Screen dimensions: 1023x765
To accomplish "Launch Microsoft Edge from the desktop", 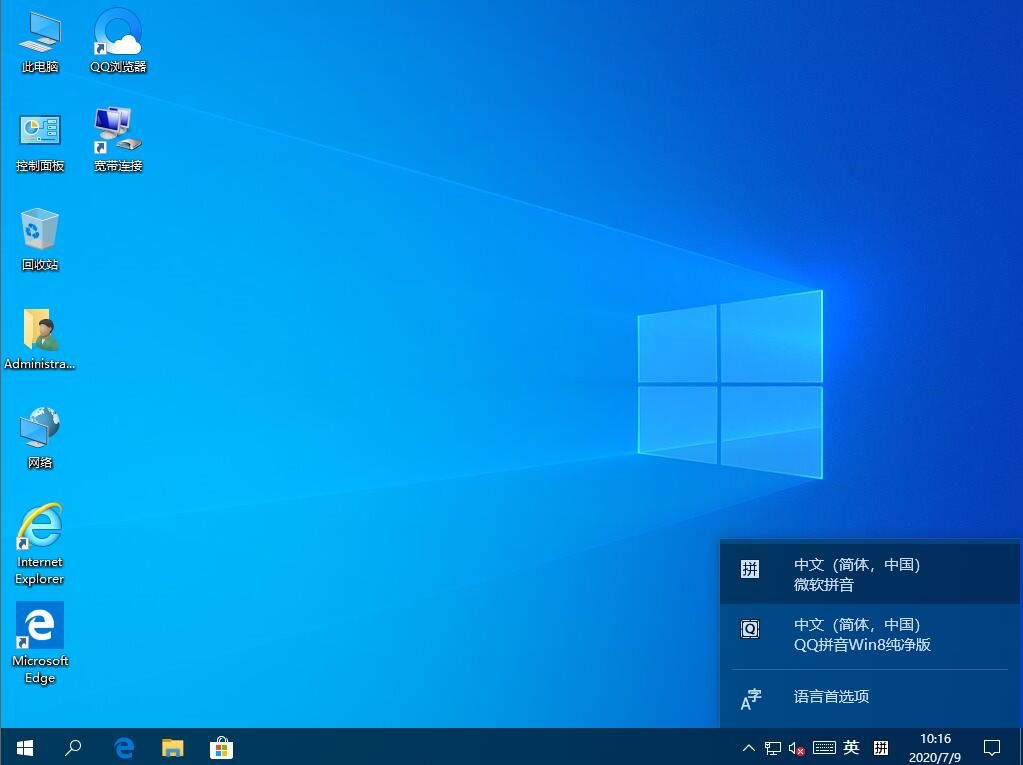I will (39, 632).
